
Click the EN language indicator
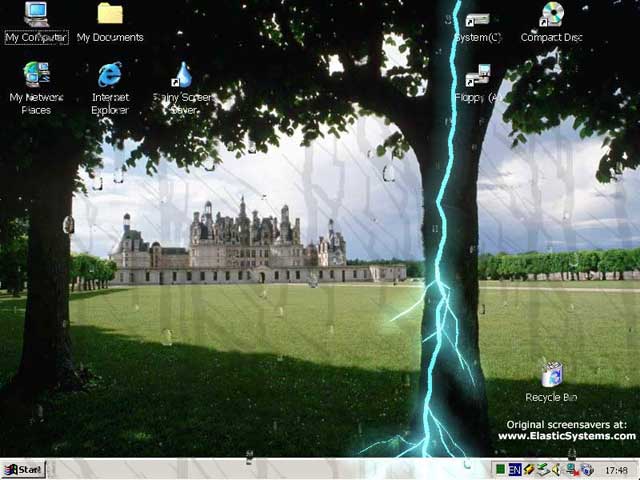pos(514,470)
